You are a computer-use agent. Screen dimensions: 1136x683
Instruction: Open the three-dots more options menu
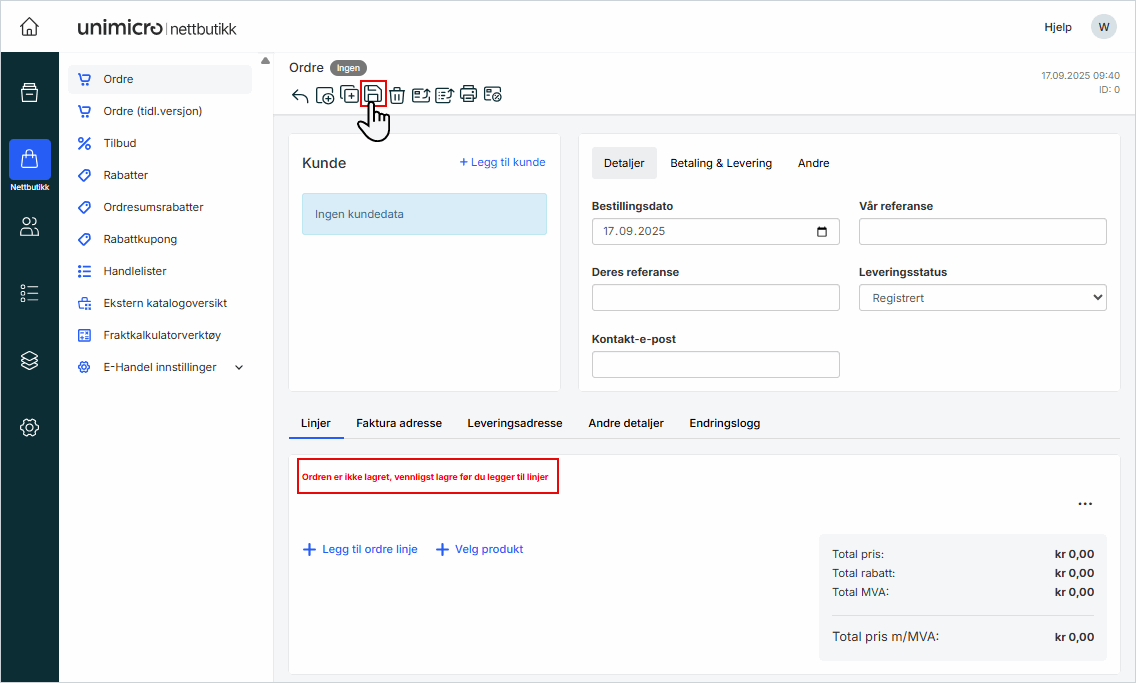click(x=1085, y=504)
